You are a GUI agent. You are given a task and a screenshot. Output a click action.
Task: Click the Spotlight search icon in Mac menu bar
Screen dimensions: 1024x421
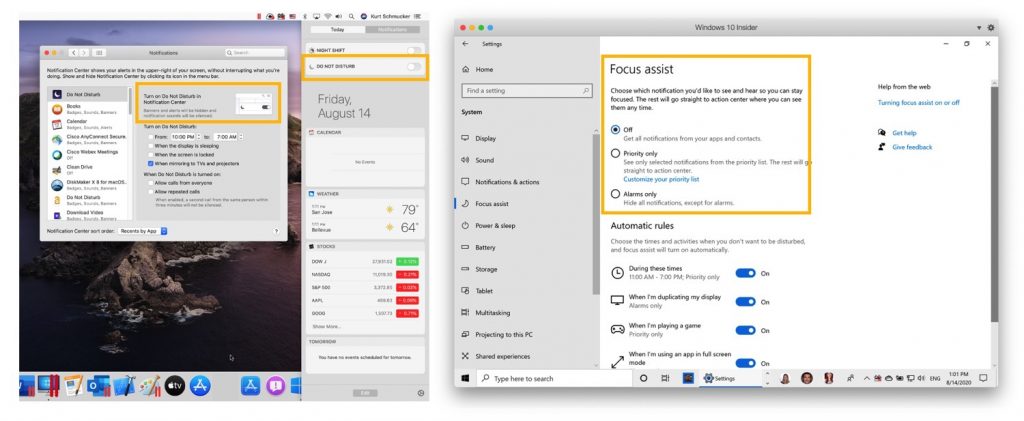click(x=352, y=15)
